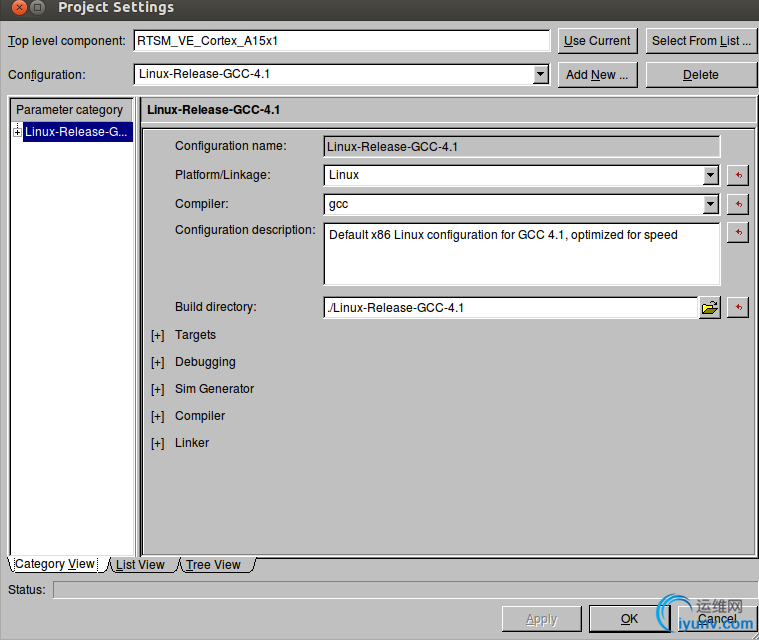Screen dimensions: 759x640
Task: Expand the Compiler settings section
Action: (x=157, y=416)
